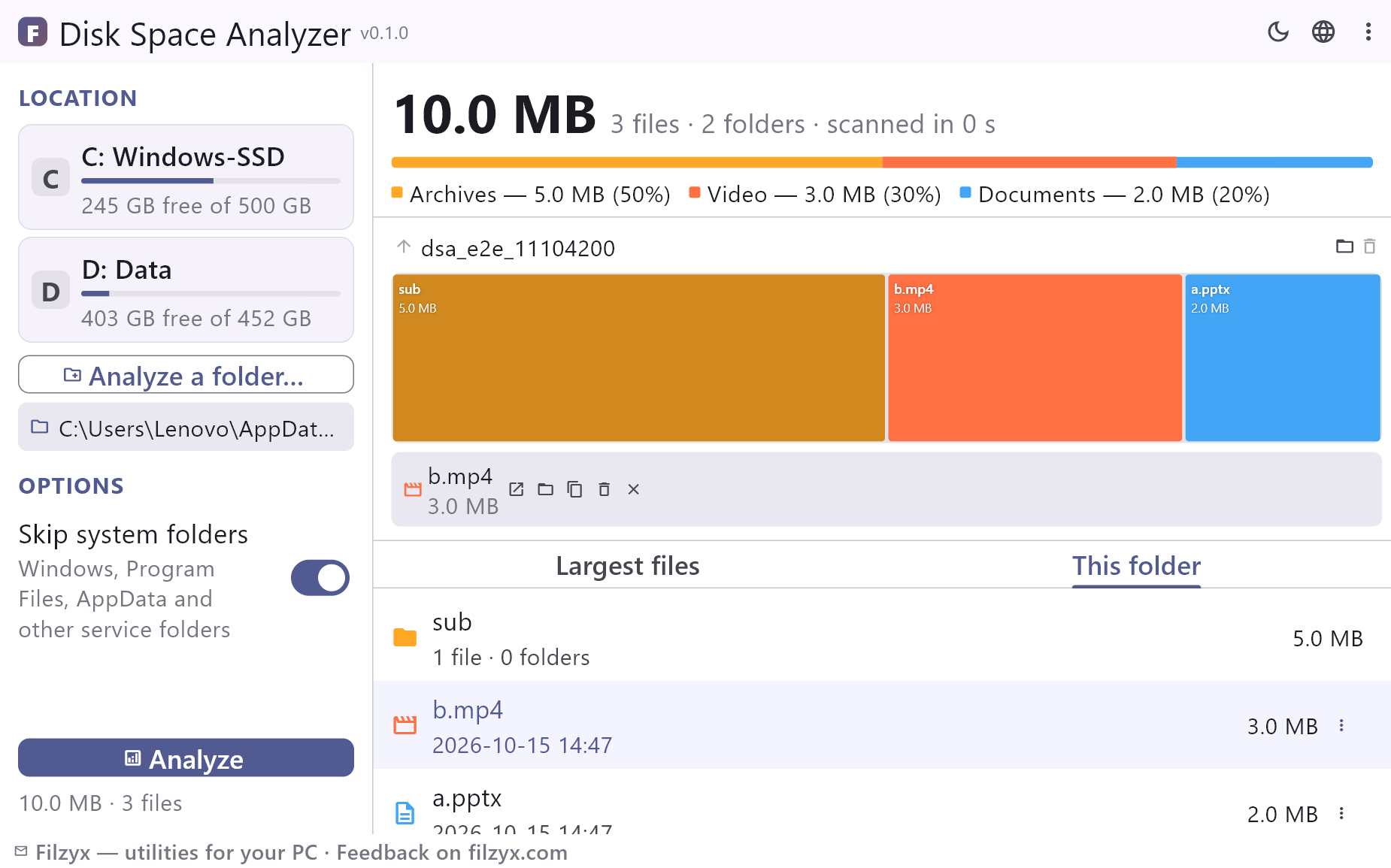The height and width of the screenshot is (868, 1391).
Task: Switch to Largest files tab
Action: coord(628,566)
